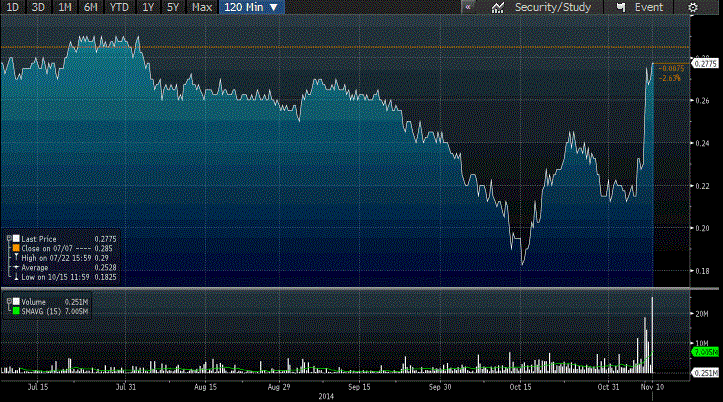This screenshot has height=402, width=723.
Task: Switch to the 1D time range
Action: click(x=12, y=7)
